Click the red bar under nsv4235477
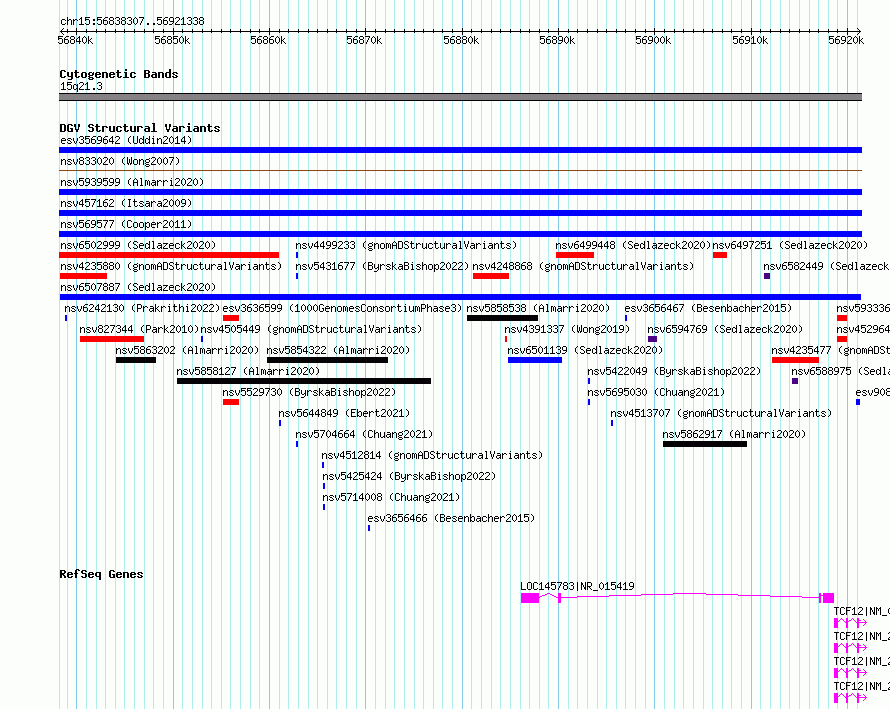Viewport: 890px width, 709px height. point(795,360)
